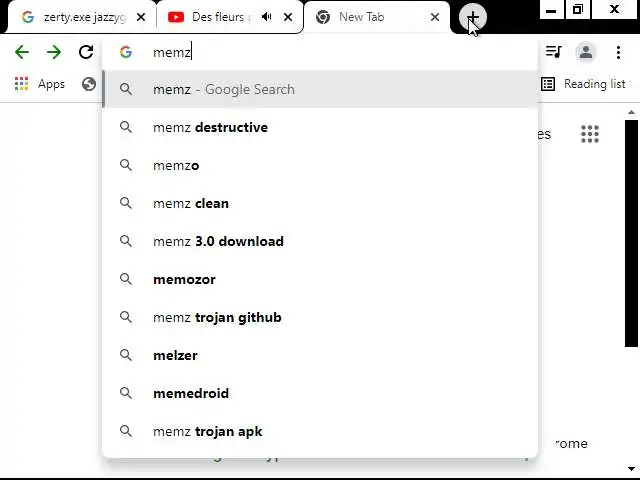Viewport: 640px width, 480px height.
Task: Open the Chrome profile avatar
Action: coord(586,52)
